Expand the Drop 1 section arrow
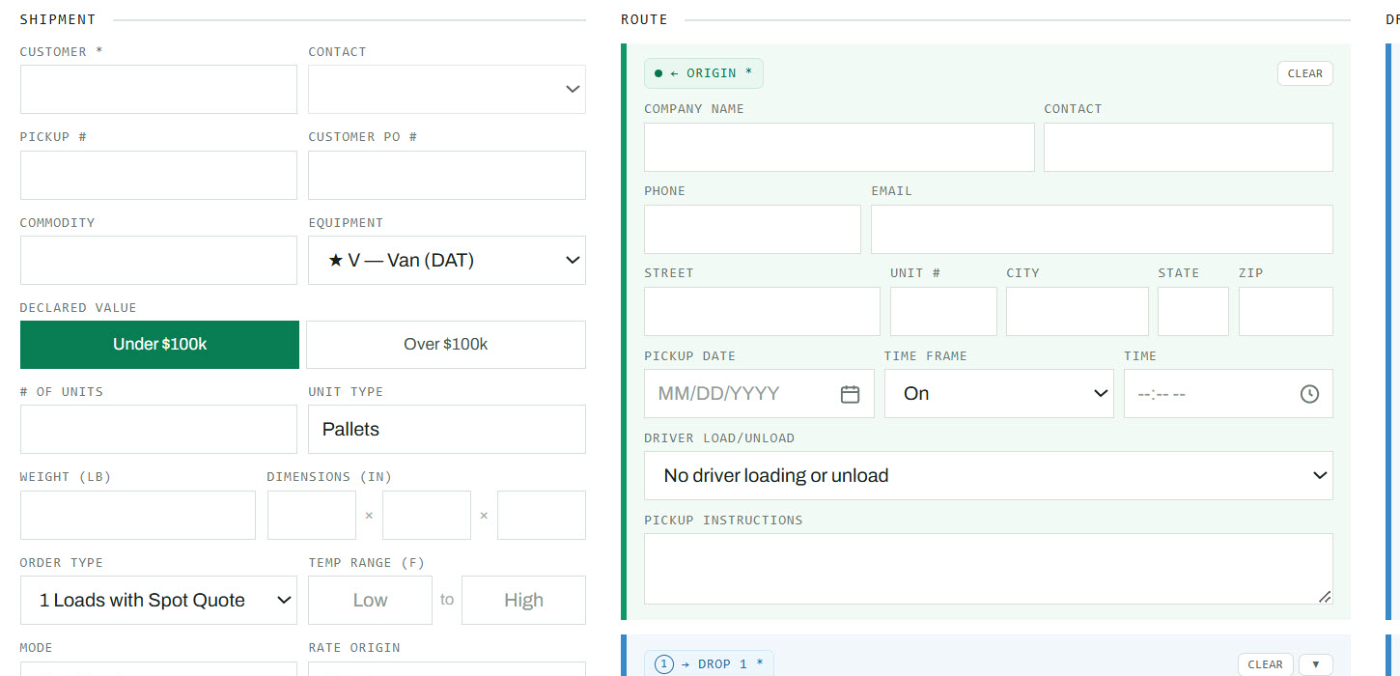1400x676 pixels. 1316,664
